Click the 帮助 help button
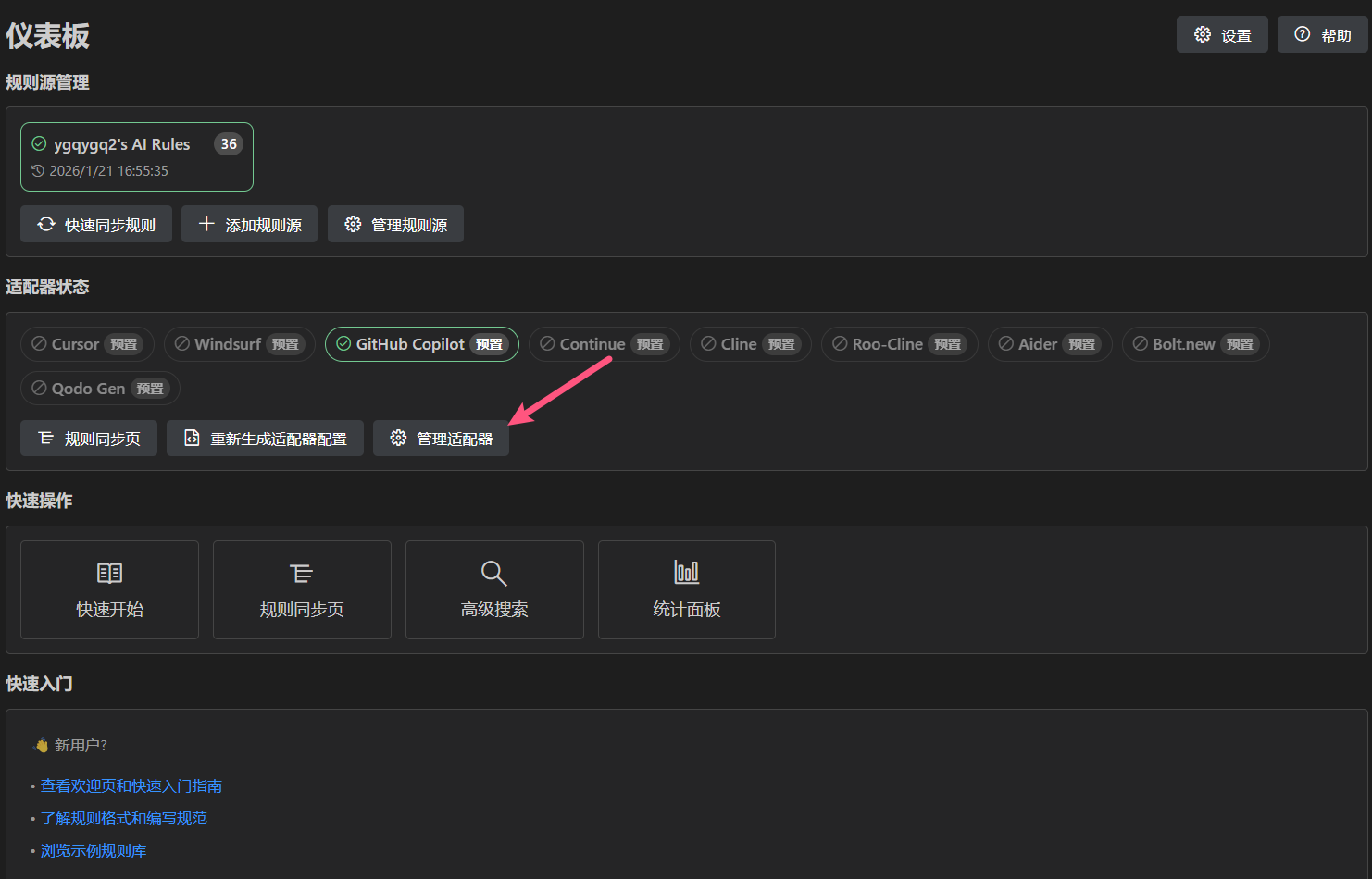The height and width of the screenshot is (879, 1372). [x=1322, y=35]
